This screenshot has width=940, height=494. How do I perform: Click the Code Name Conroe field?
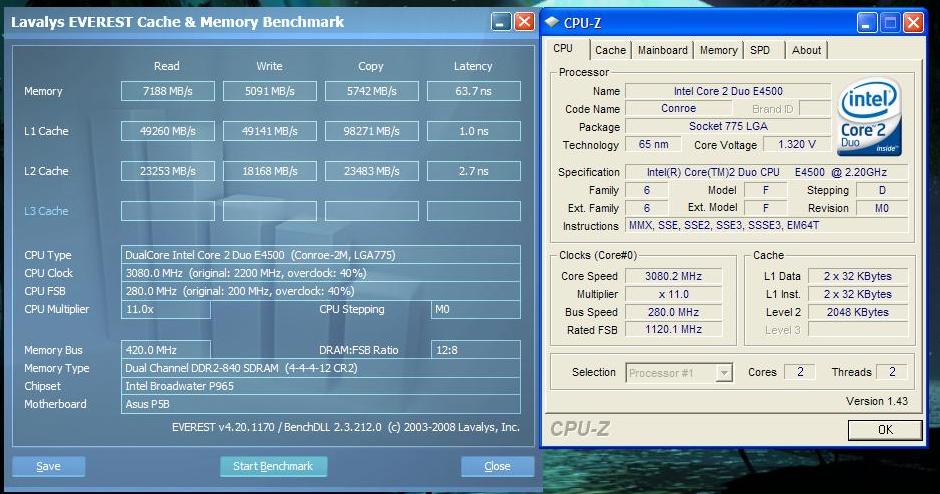678,109
